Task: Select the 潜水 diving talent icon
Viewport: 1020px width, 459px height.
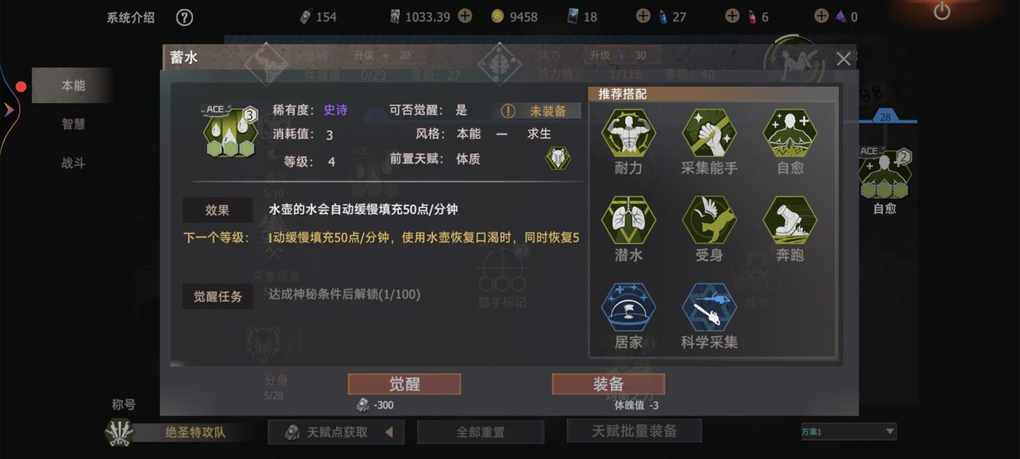Action: [x=628, y=220]
